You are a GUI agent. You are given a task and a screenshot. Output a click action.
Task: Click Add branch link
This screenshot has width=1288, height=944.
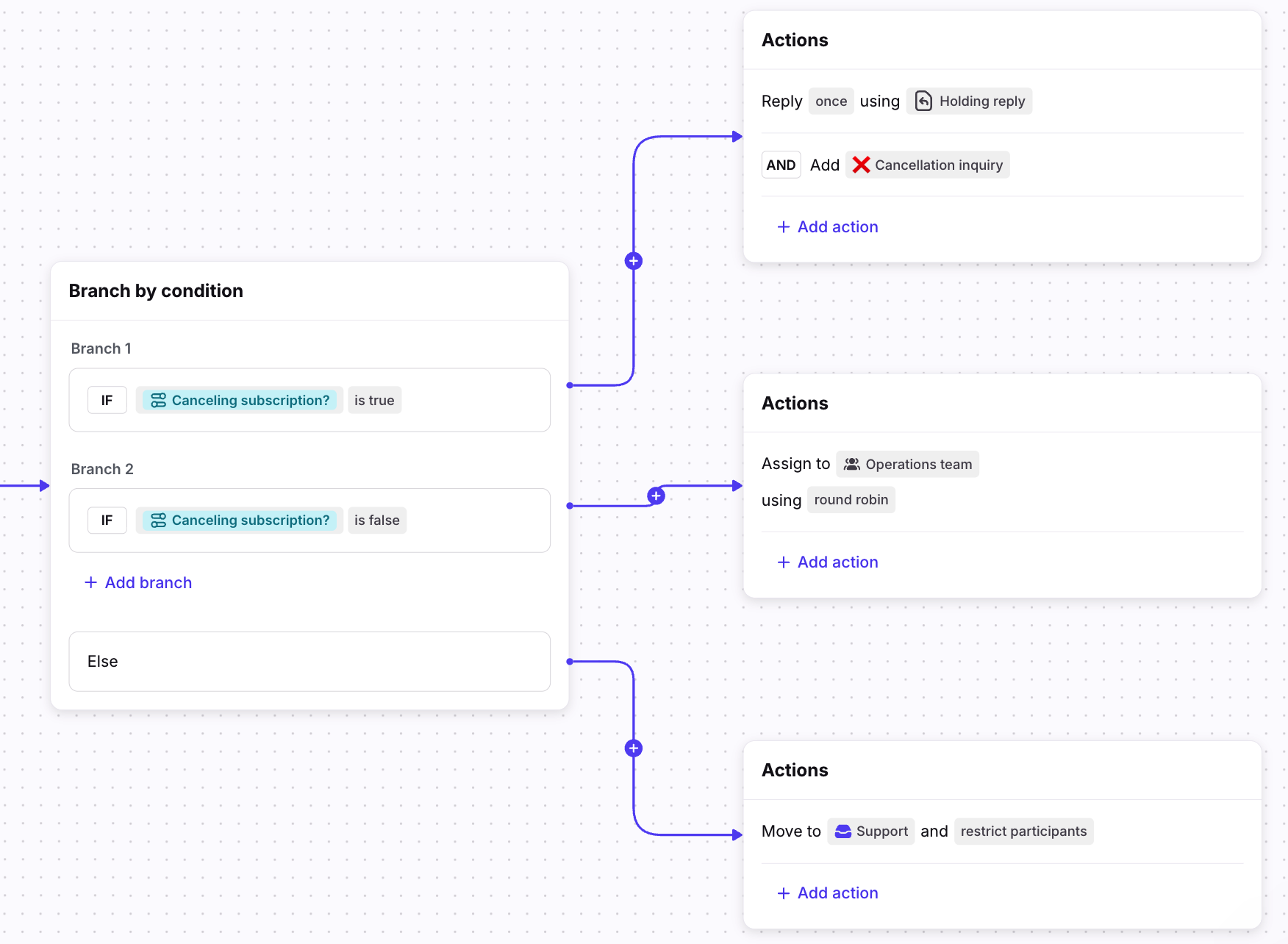click(x=138, y=583)
